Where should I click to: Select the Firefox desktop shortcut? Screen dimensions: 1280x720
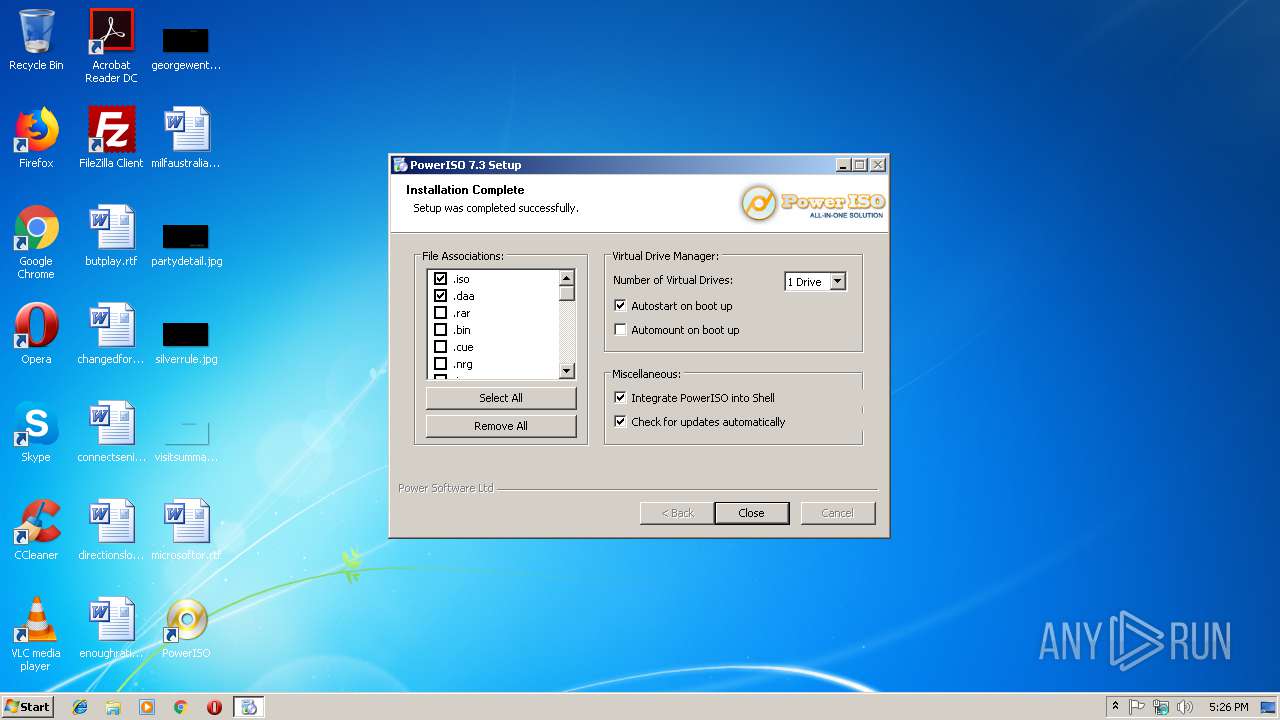click(x=36, y=138)
